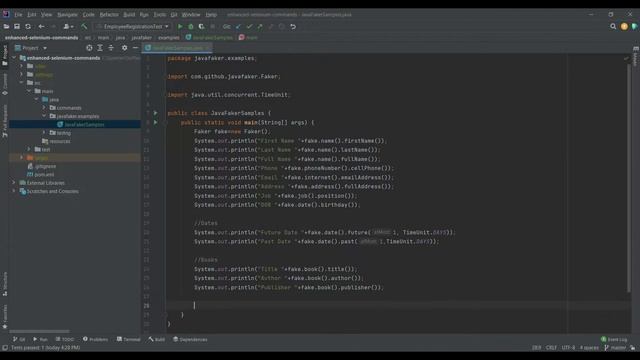640x360 pixels.
Task: Hide the Project tool window
Action: click(x=136, y=48)
